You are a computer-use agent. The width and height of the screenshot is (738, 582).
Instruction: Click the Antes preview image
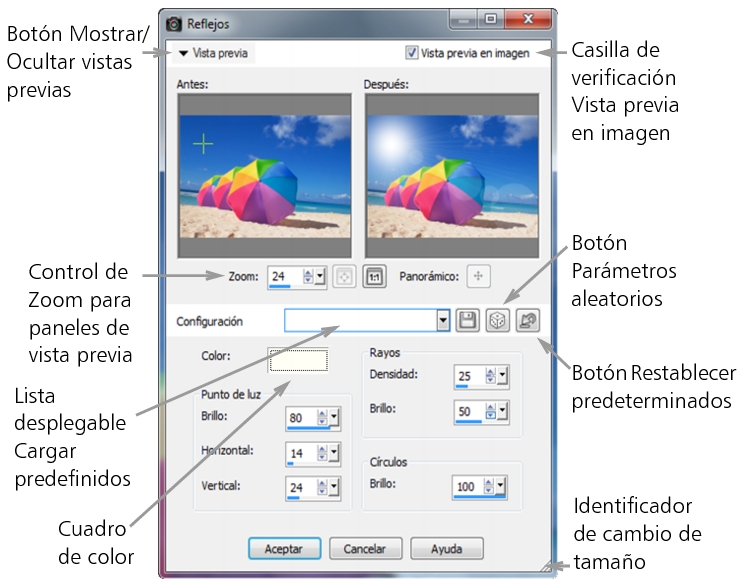tap(263, 176)
